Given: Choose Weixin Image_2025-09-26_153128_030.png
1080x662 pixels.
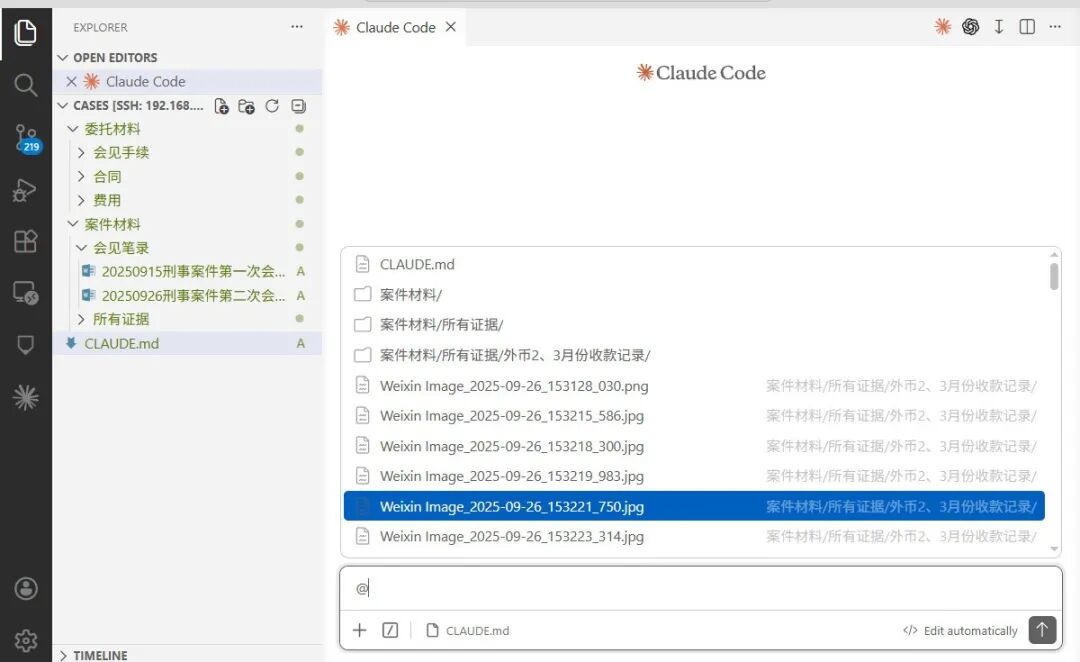Looking at the screenshot, I should click(694, 386).
